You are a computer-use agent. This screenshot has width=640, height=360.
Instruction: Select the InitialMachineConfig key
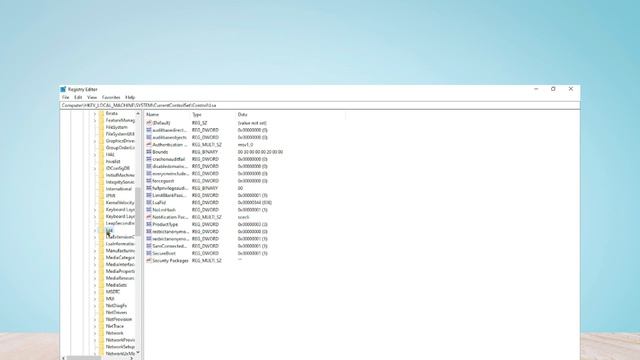pyautogui.click(x=120, y=175)
